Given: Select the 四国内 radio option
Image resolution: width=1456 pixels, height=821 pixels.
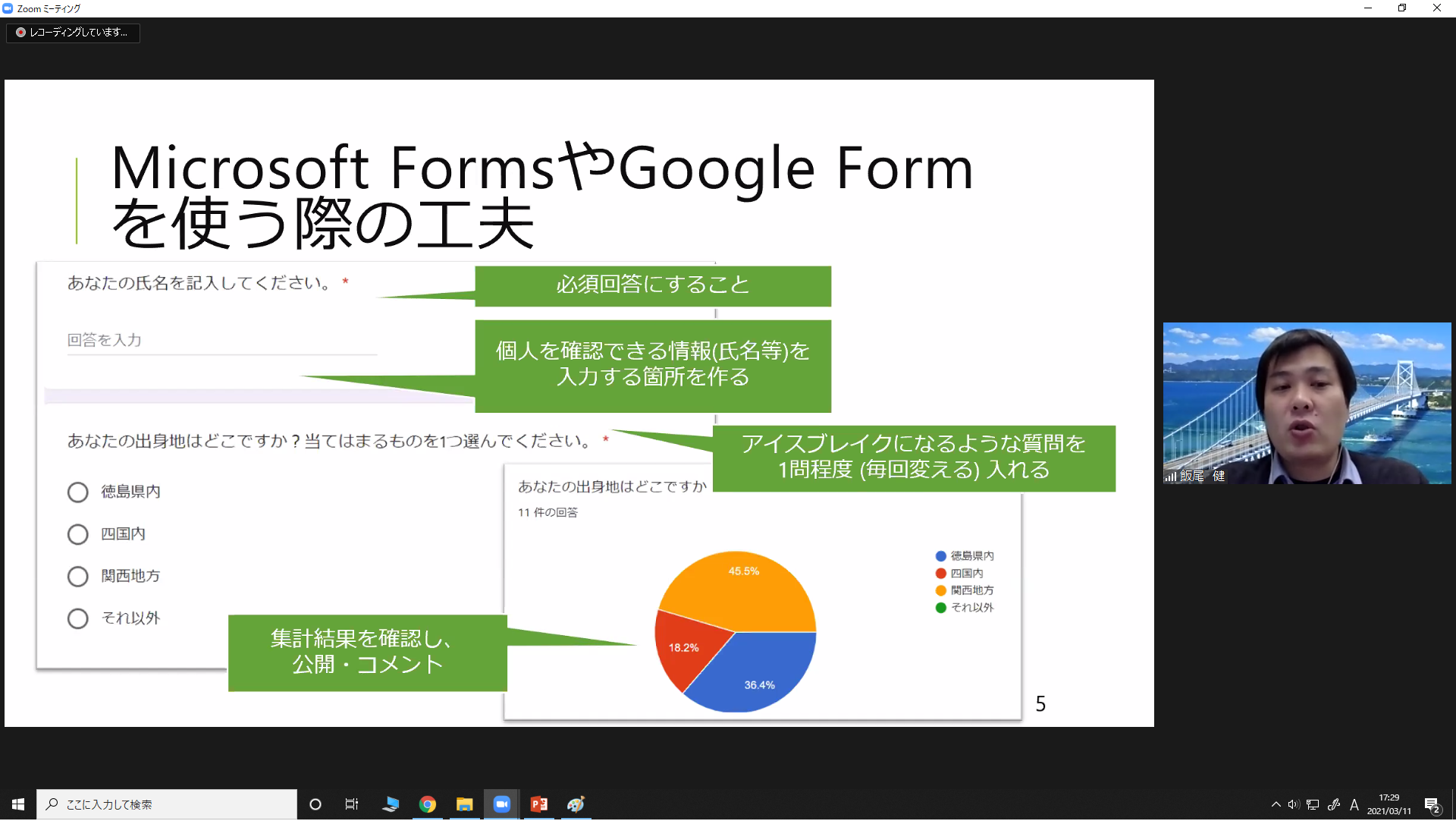Looking at the screenshot, I should coord(77,535).
